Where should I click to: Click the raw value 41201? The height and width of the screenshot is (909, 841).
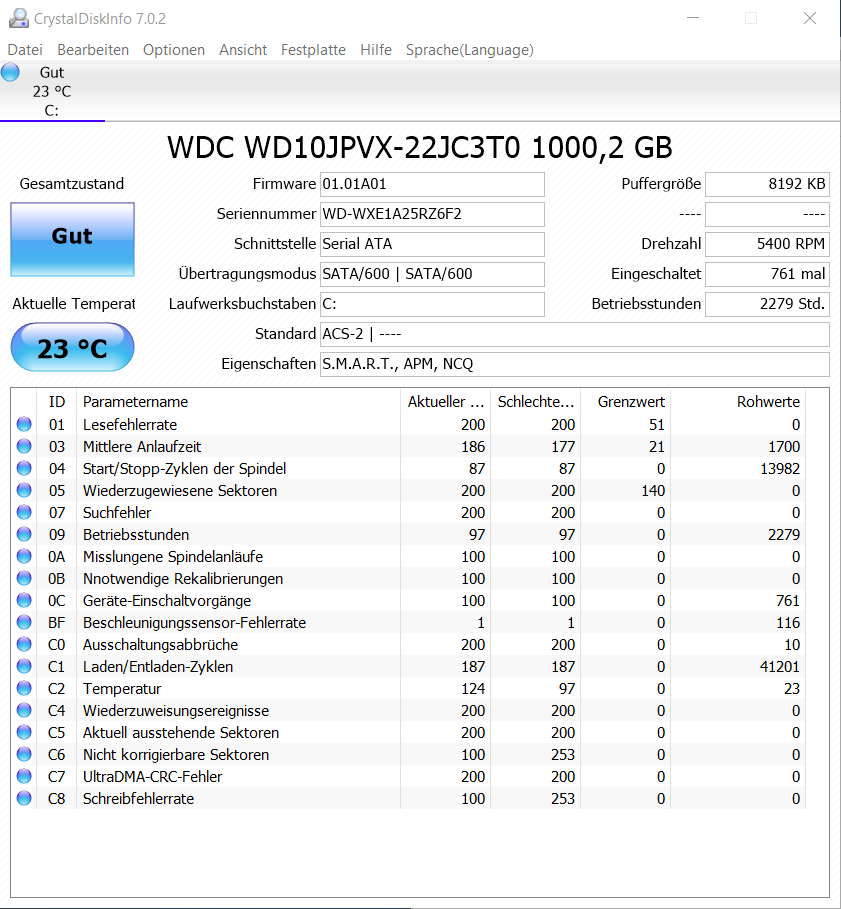(x=780, y=667)
